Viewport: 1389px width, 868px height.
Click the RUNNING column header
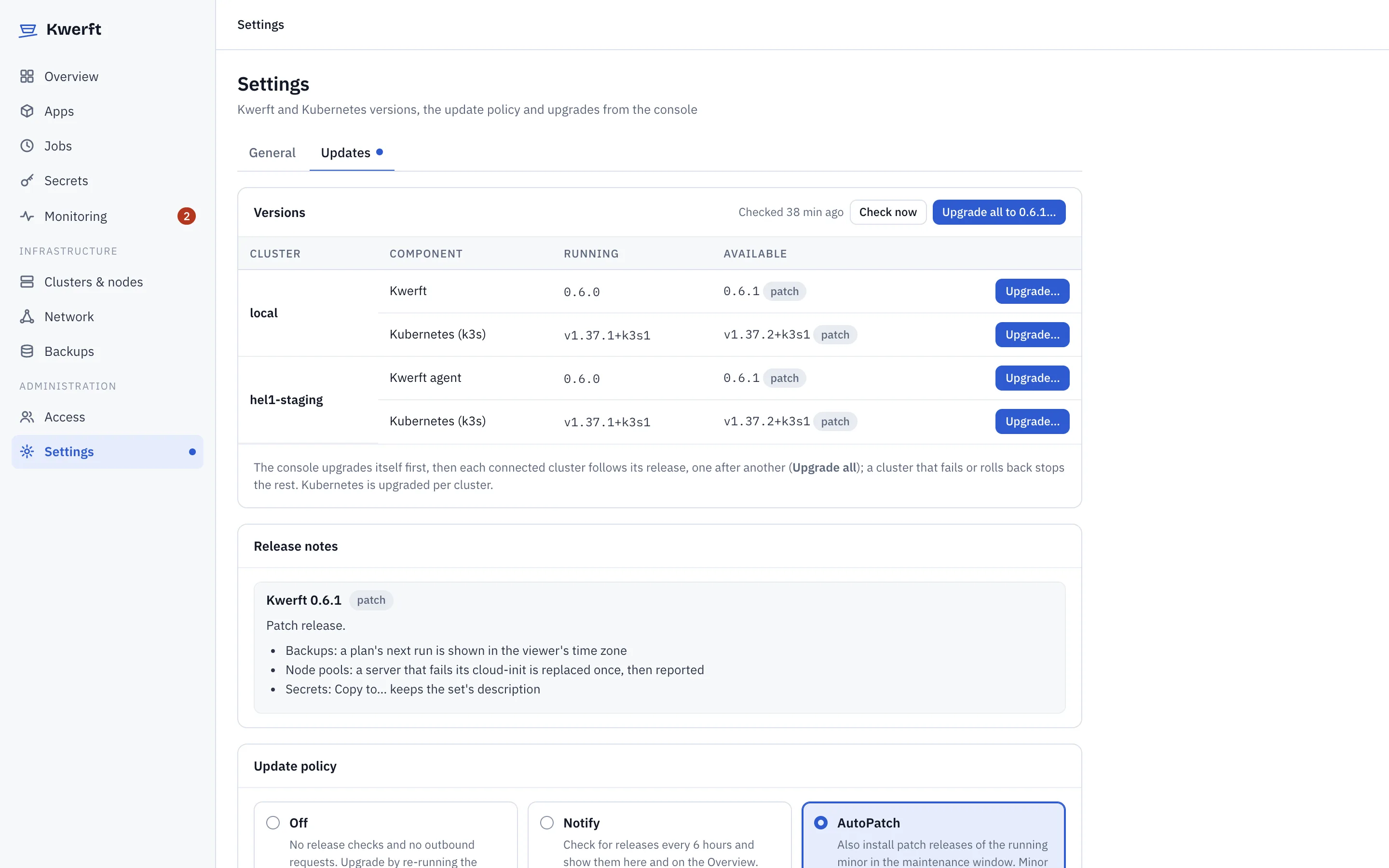point(591,253)
